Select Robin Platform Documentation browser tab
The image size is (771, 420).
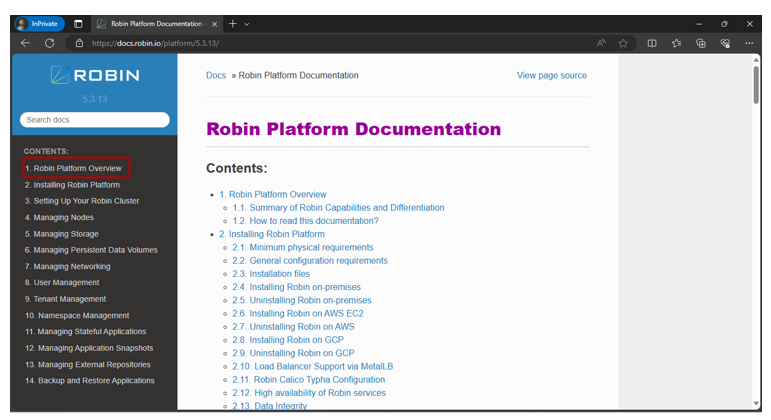click(156, 24)
